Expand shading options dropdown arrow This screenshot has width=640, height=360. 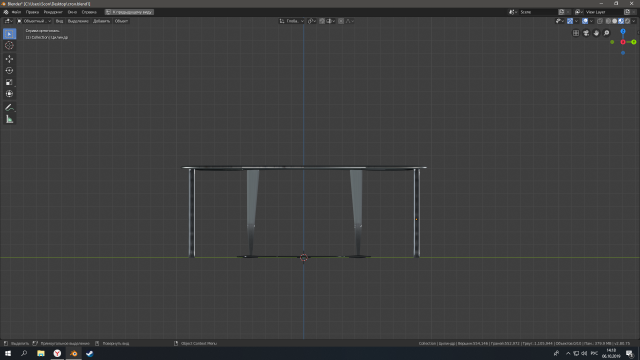coord(633,21)
